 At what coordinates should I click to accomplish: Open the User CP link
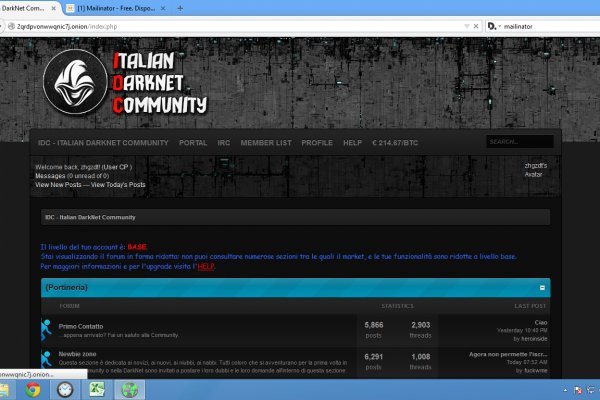click(x=118, y=166)
